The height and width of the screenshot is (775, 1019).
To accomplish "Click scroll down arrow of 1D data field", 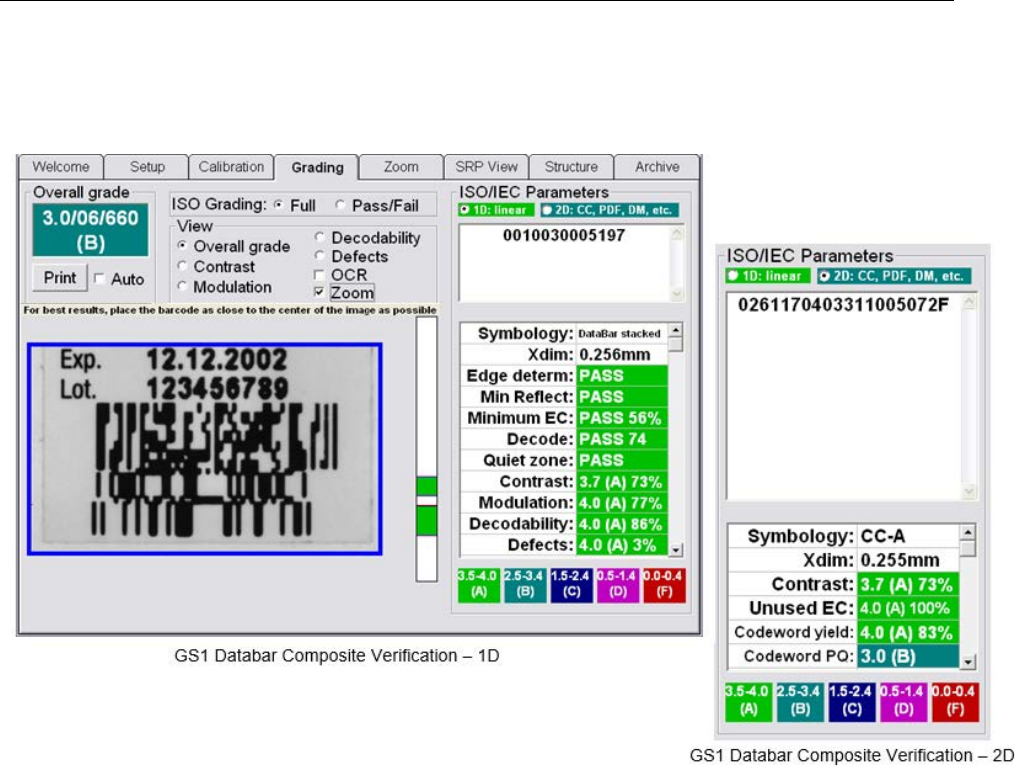I will tap(677, 294).
